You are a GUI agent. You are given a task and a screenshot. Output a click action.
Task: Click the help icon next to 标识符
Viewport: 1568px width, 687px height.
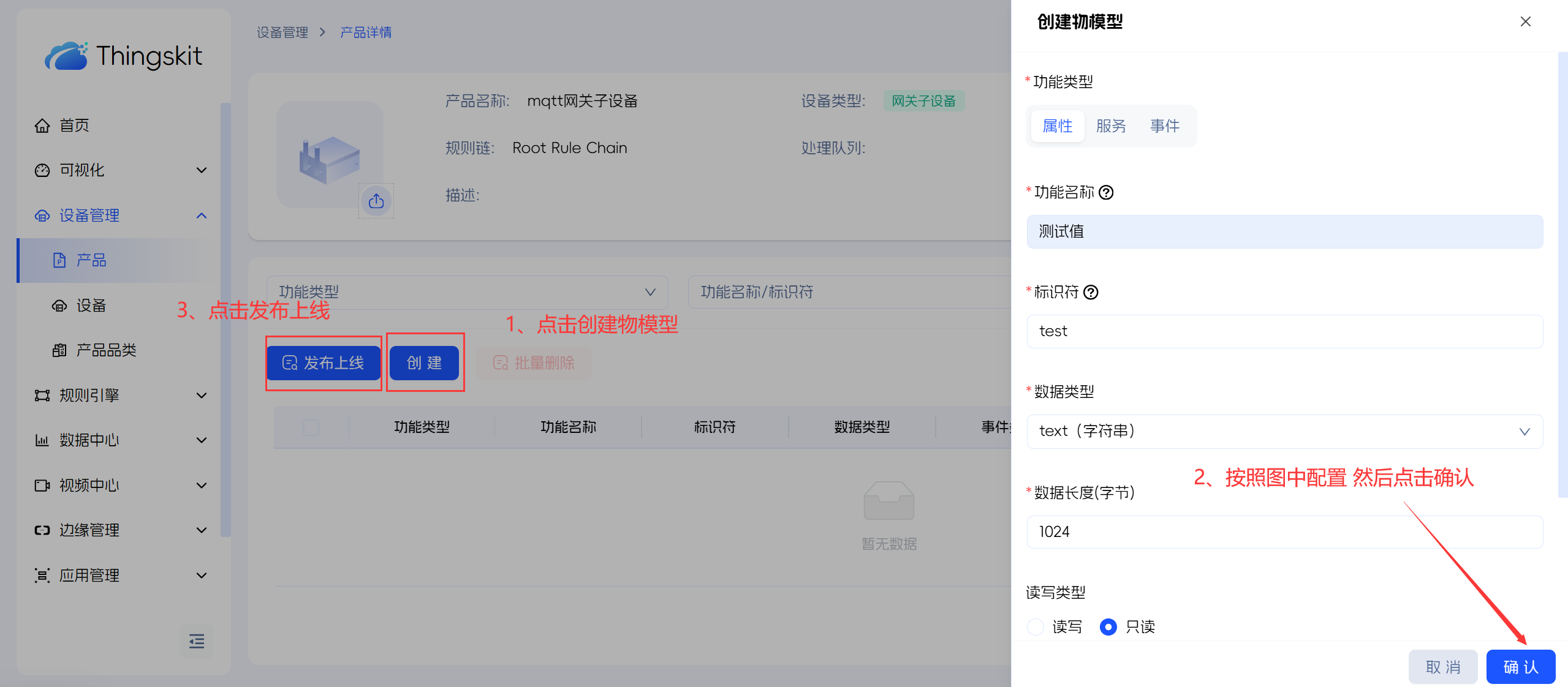click(1091, 293)
